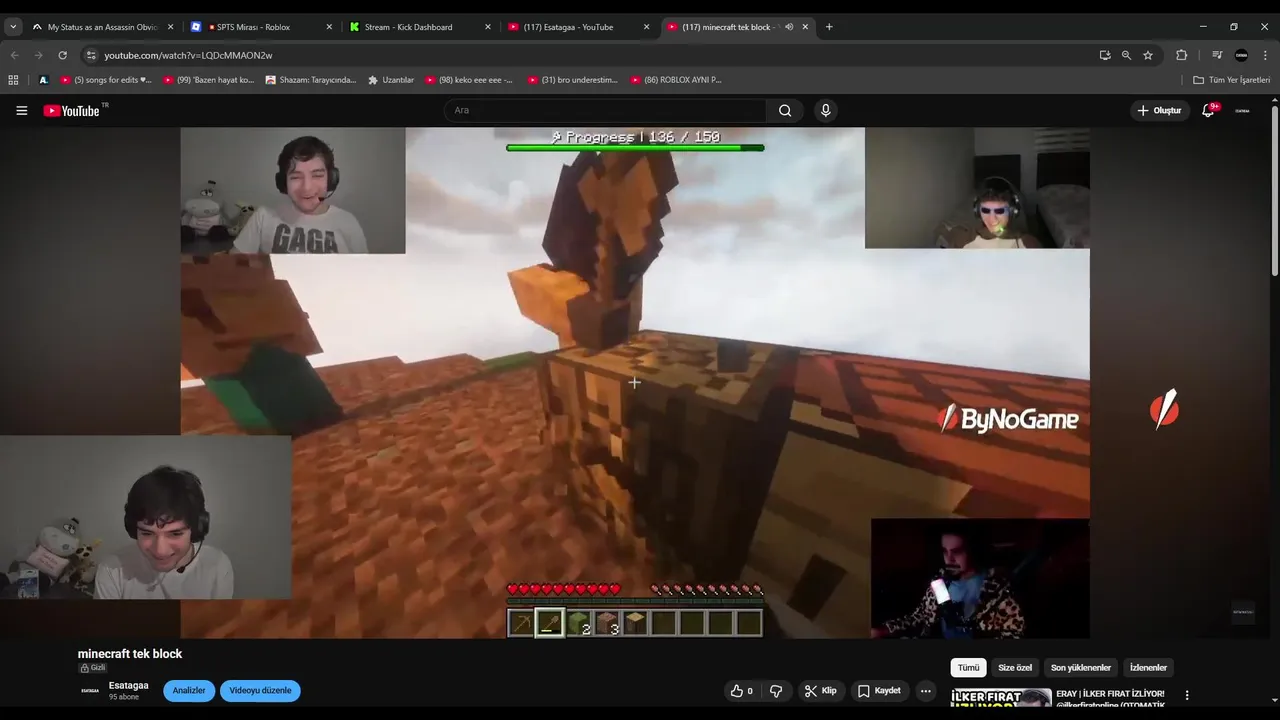This screenshot has height=720, width=1280.
Task: Select the Size özel filter chip
Action: [1015, 668]
